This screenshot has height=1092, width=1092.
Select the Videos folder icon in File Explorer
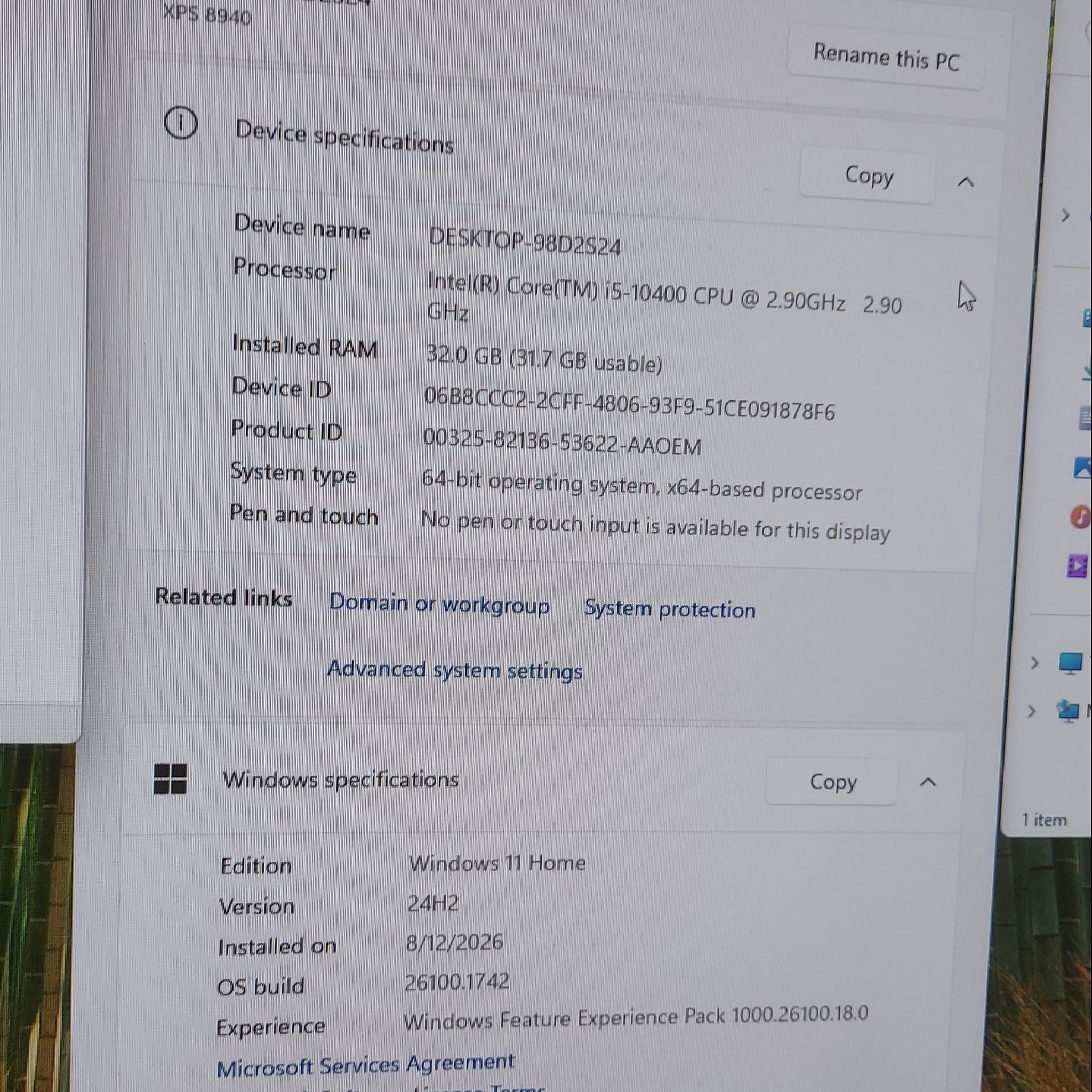1079,565
